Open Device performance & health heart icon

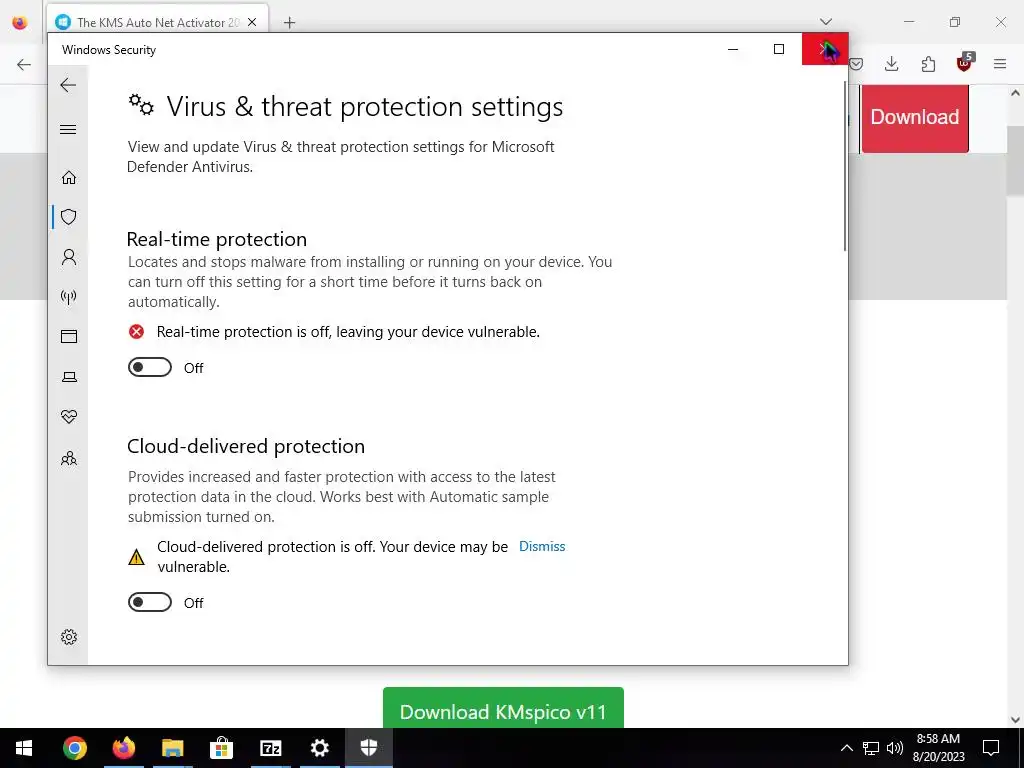click(x=69, y=417)
